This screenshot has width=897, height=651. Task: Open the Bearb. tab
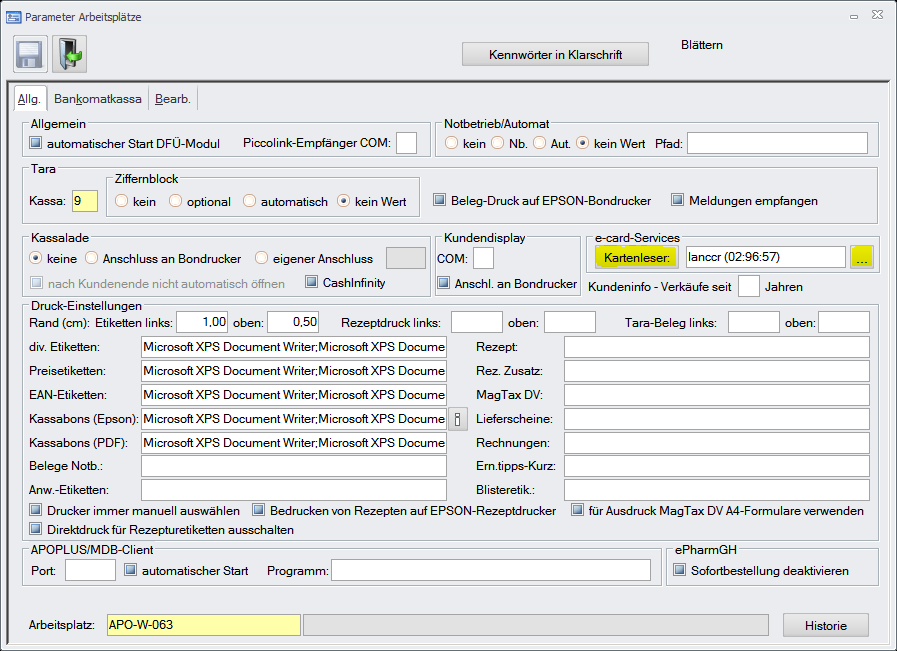pyautogui.click(x=173, y=99)
